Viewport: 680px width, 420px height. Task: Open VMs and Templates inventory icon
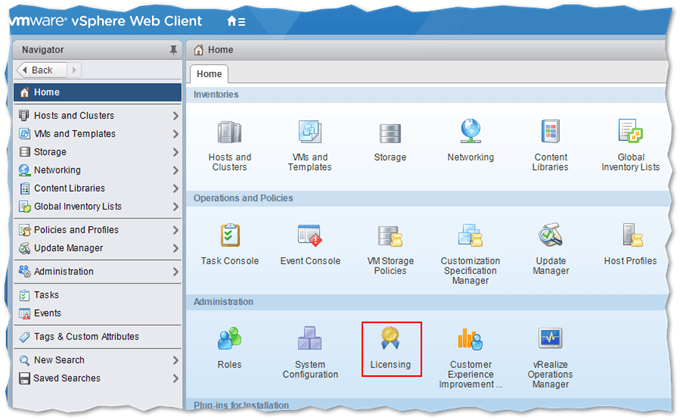[x=310, y=132]
